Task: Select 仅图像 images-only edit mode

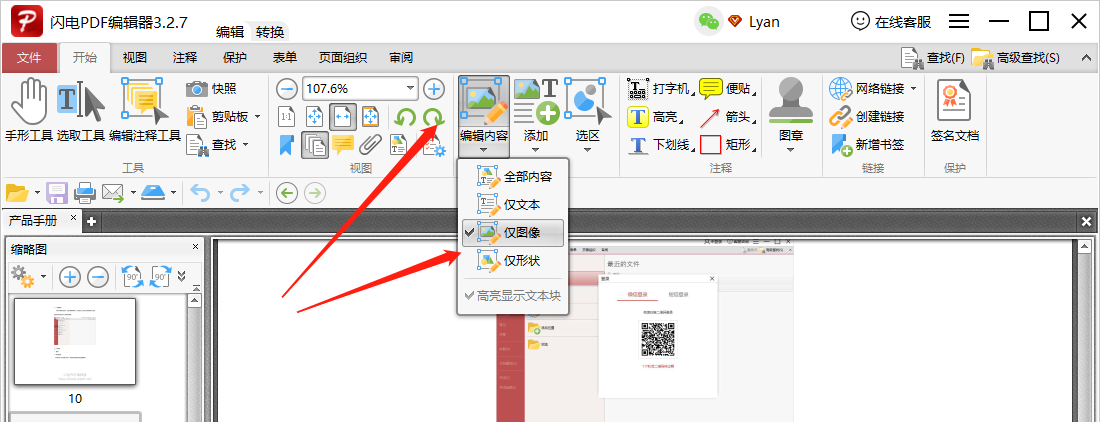Action: coord(513,233)
